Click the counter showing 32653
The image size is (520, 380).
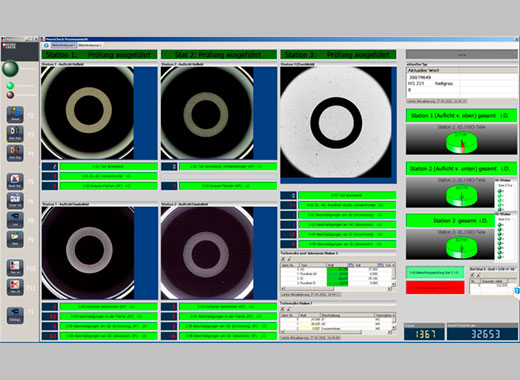click(482, 334)
